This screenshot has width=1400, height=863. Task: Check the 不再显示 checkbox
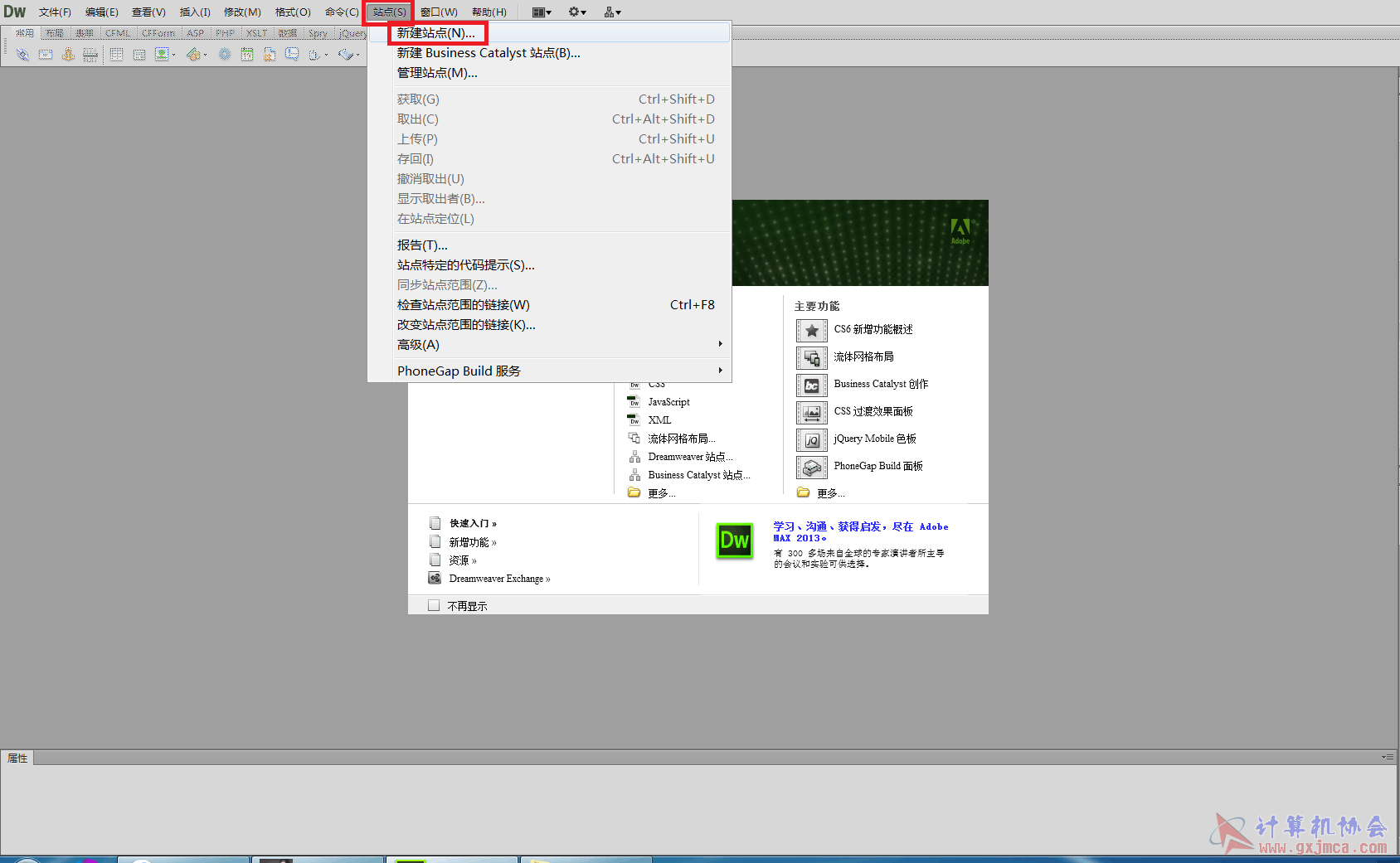pyautogui.click(x=434, y=605)
